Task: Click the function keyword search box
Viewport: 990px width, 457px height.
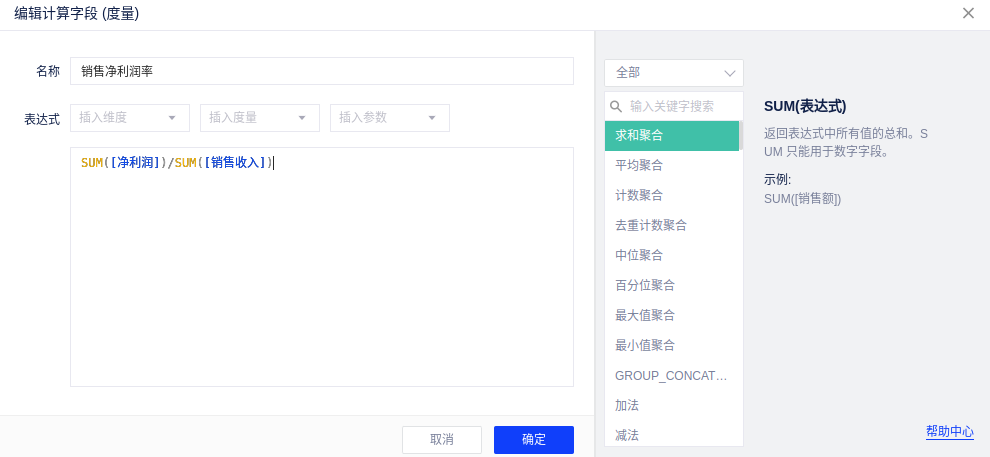Action: [x=680, y=106]
